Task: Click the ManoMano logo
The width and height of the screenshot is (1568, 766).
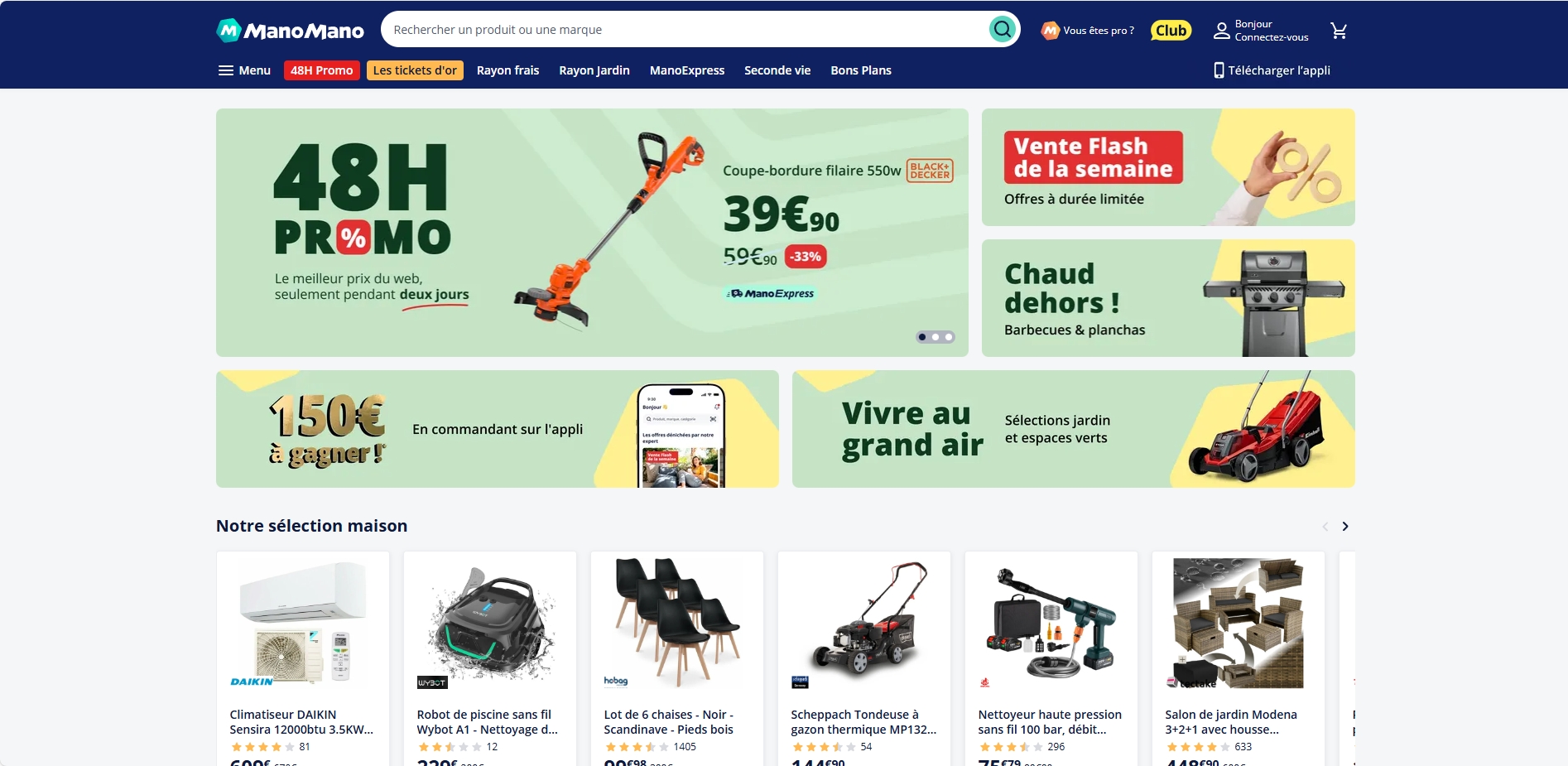Action: coord(290,31)
